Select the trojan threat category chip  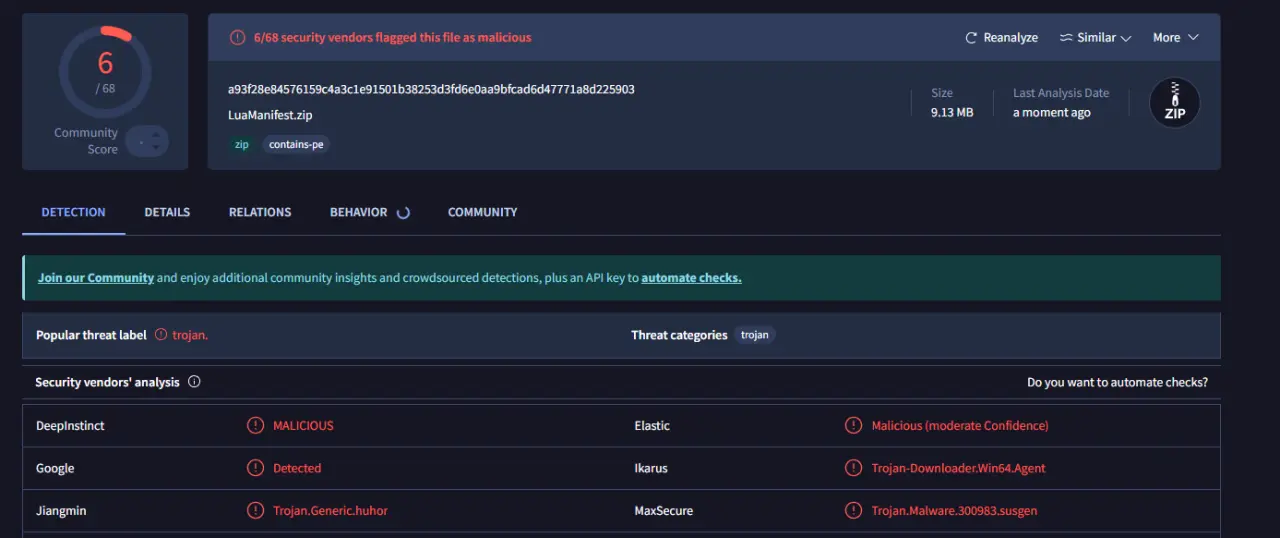point(755,335)
